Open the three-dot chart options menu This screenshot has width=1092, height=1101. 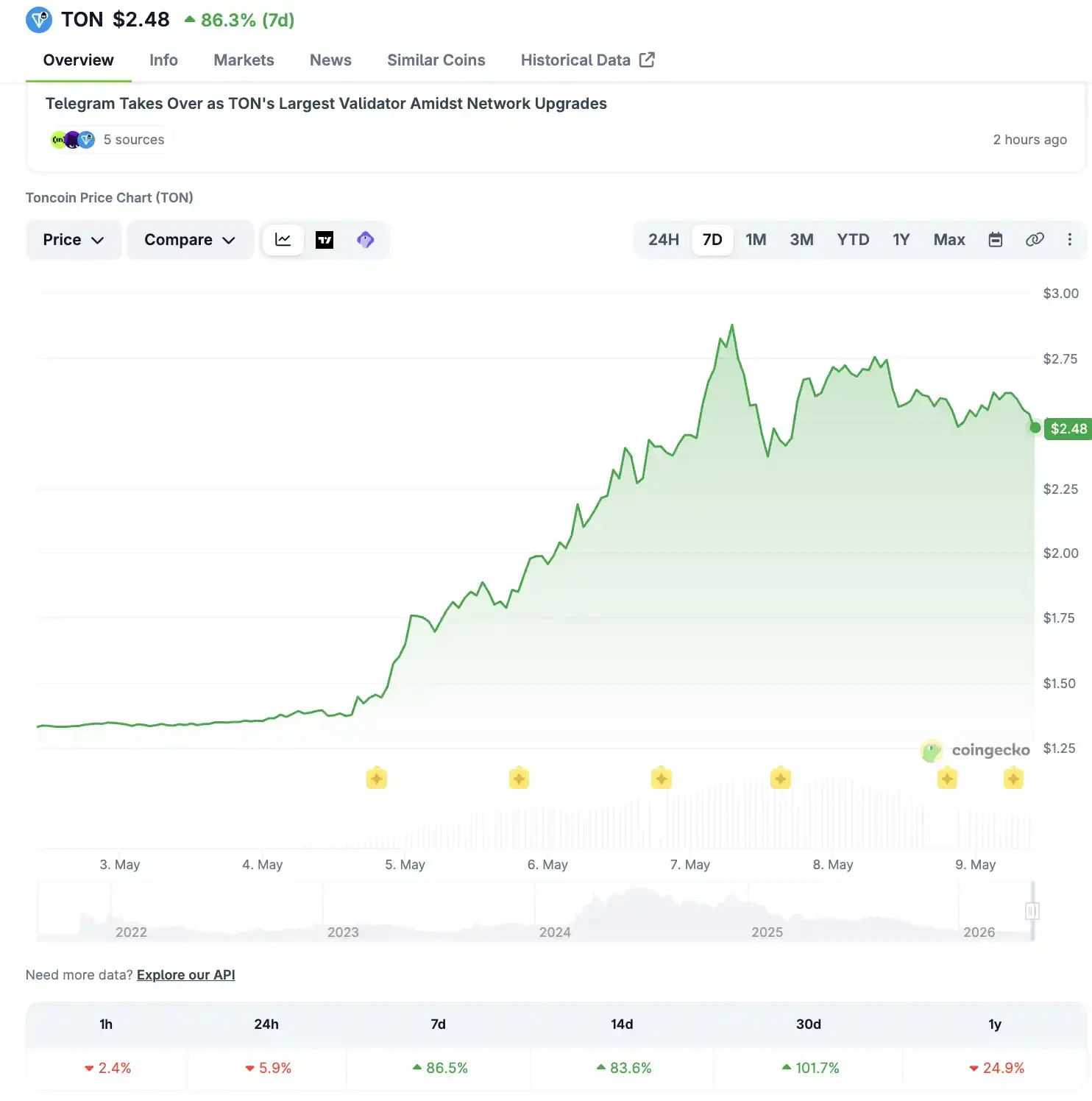tap(1070, 240)
